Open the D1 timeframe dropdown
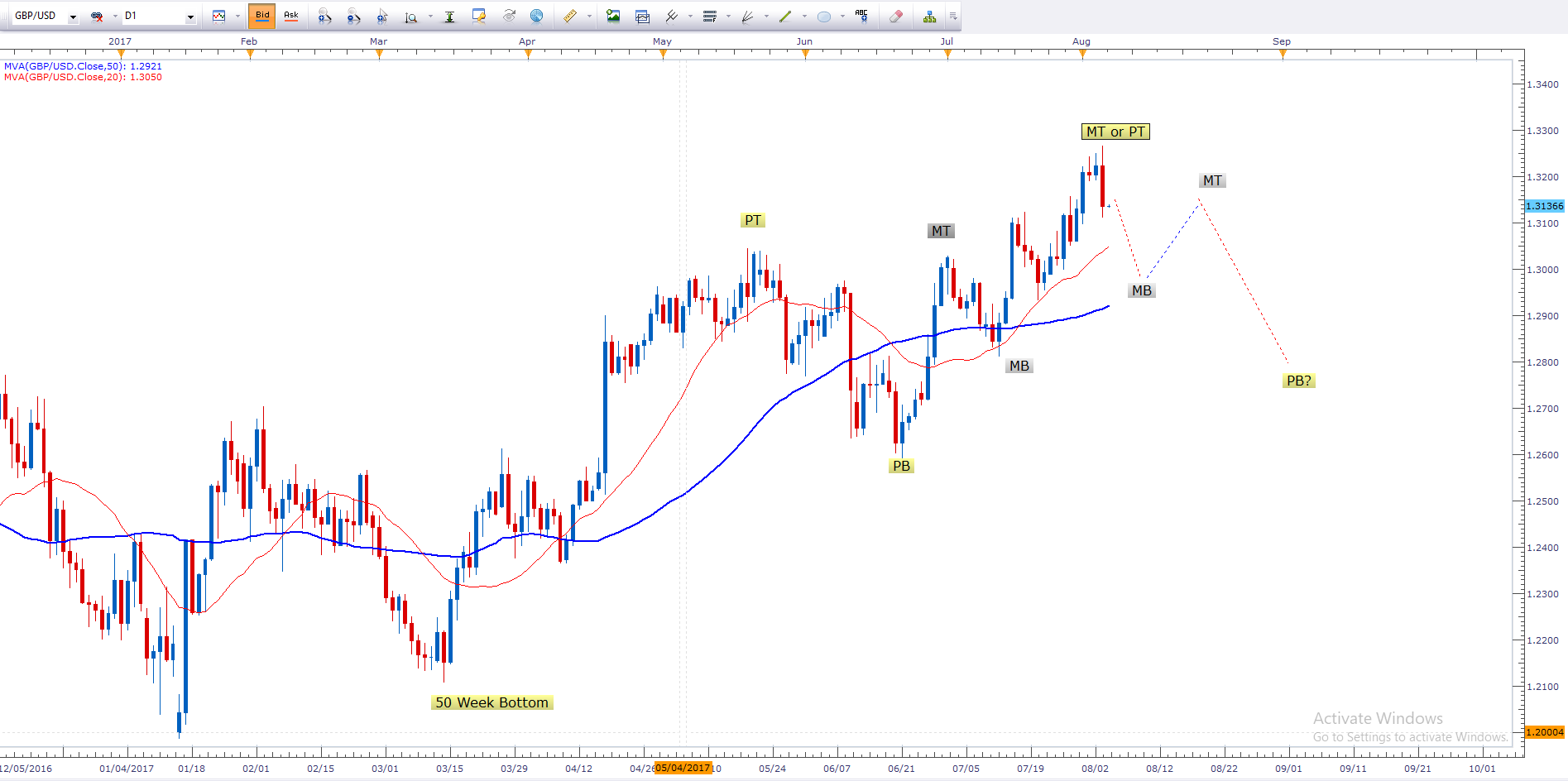The height and width of the screenshot is (781, 1568). point(190,17)
